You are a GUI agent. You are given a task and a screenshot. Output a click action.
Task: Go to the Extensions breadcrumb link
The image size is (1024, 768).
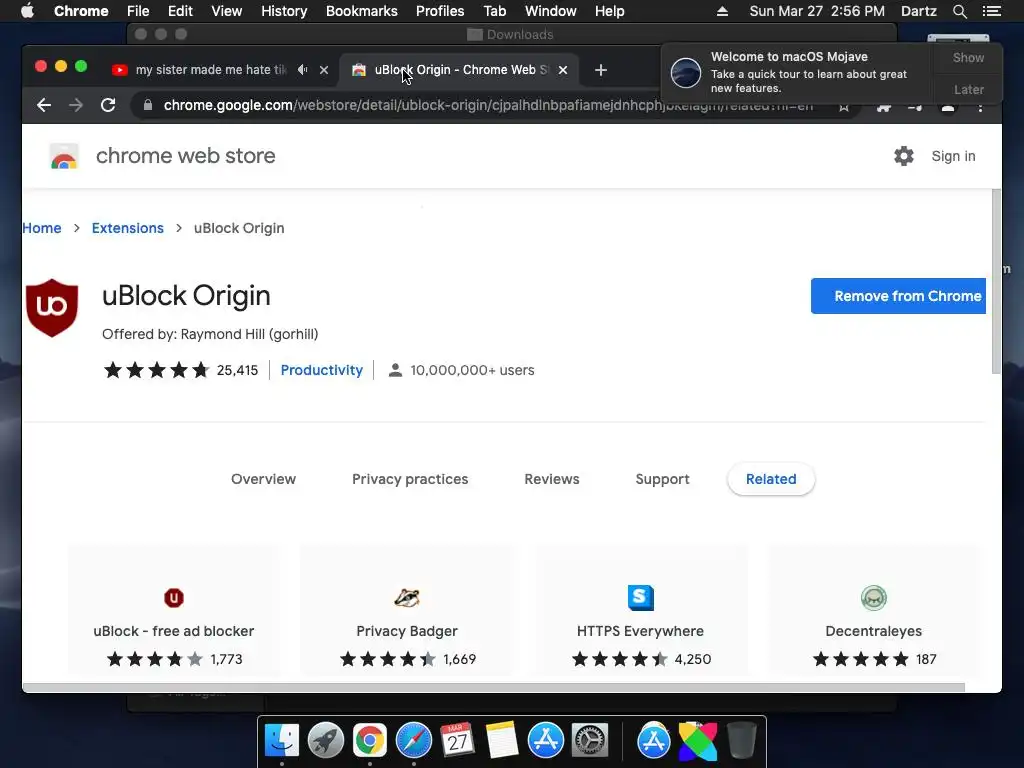[127, 228]
